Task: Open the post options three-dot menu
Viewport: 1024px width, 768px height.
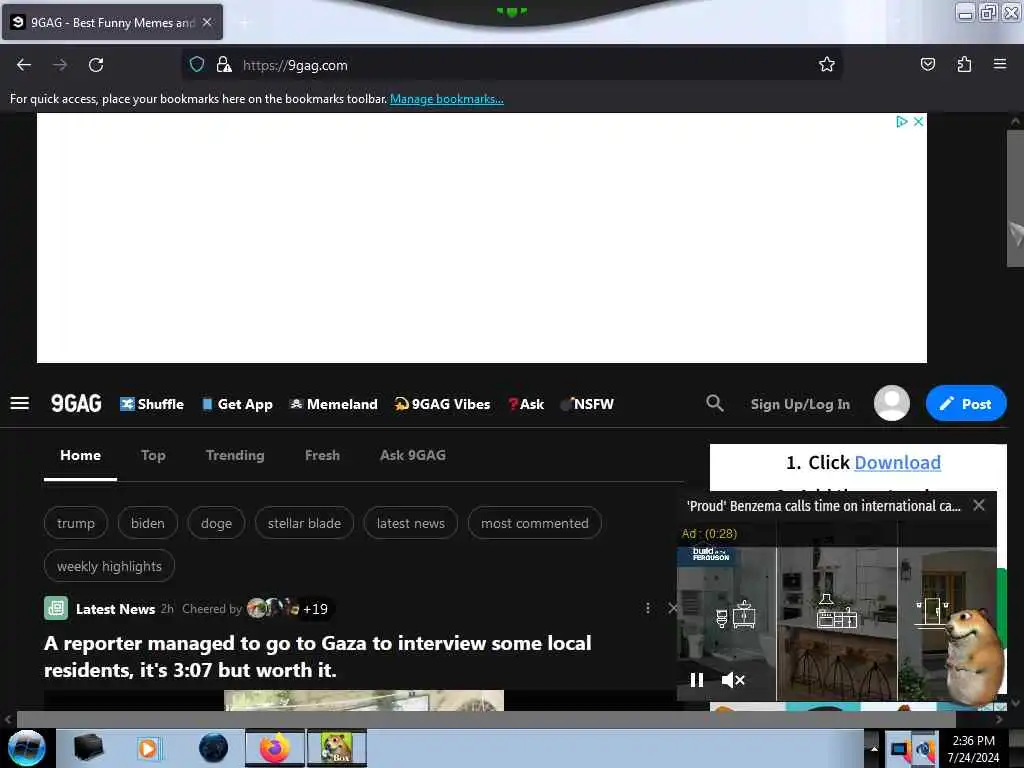Action: pyautogui.click(x=648, y=609)
